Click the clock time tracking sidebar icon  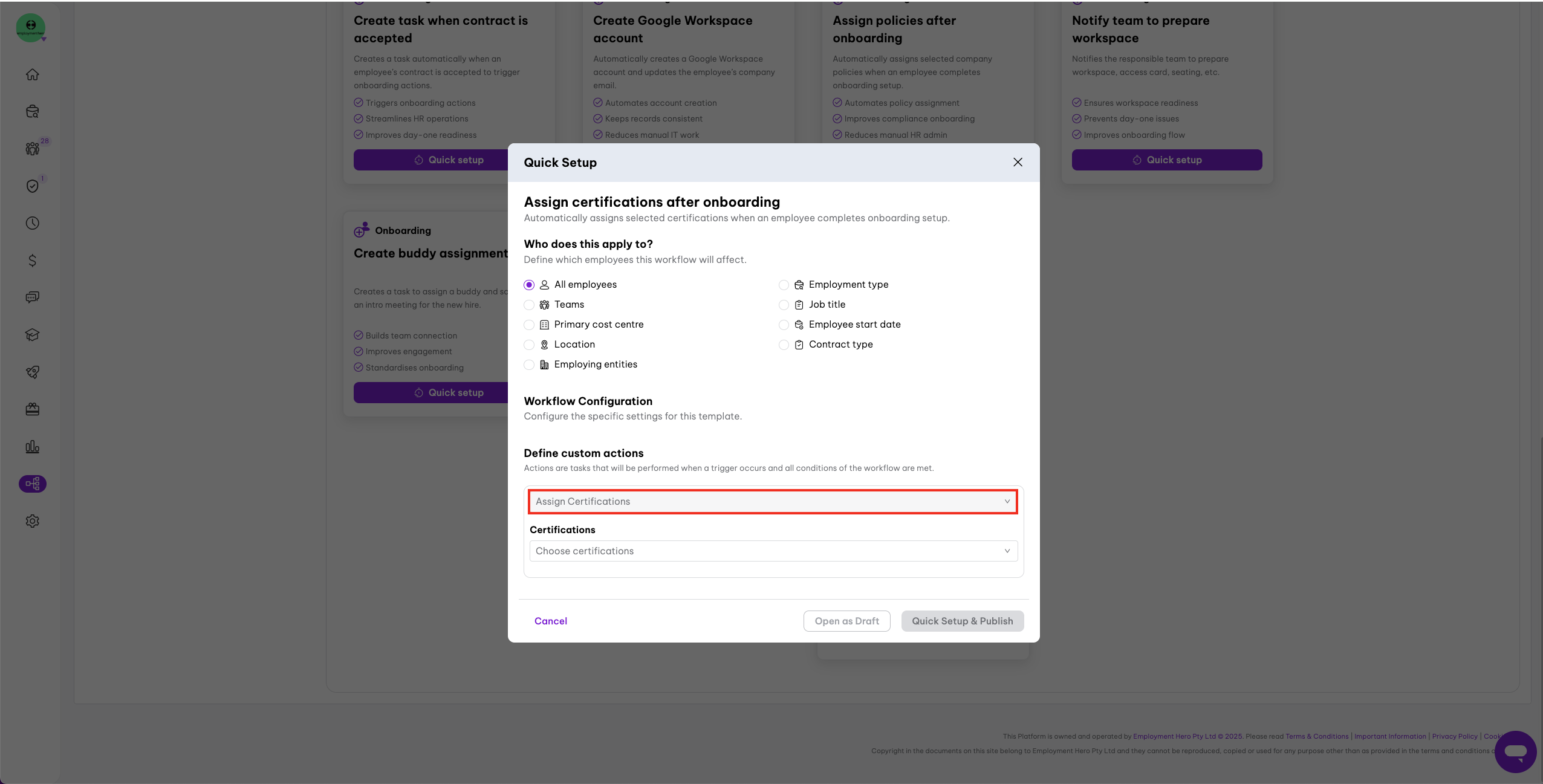(x=33, y=223)
